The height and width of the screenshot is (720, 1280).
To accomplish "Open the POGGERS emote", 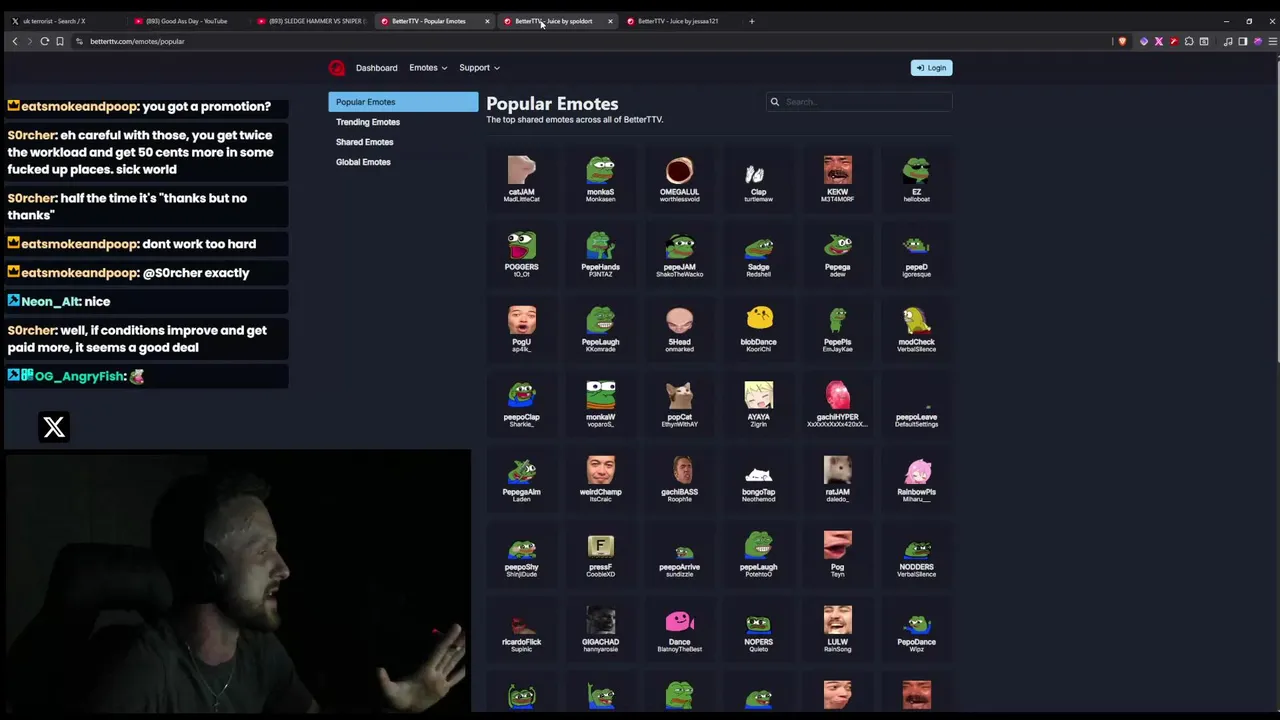I will click(521, 254).
